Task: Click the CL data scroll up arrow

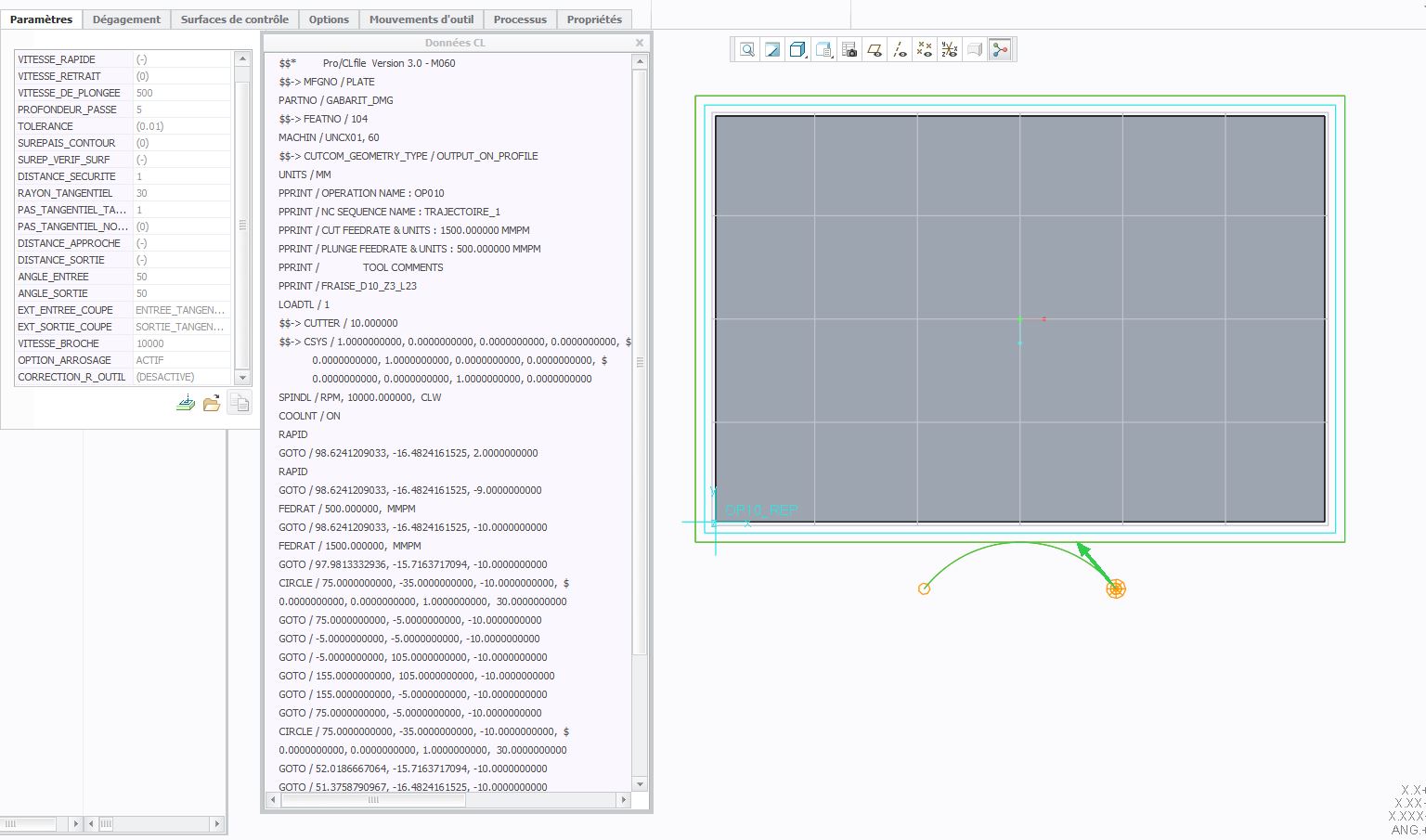Action: pyautogui.click(x=639, y=62)
